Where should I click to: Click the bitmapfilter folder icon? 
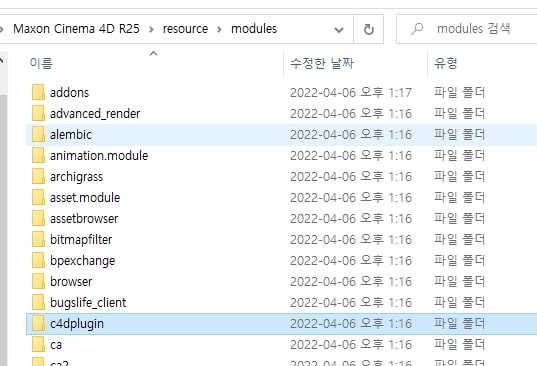(38, 240)
